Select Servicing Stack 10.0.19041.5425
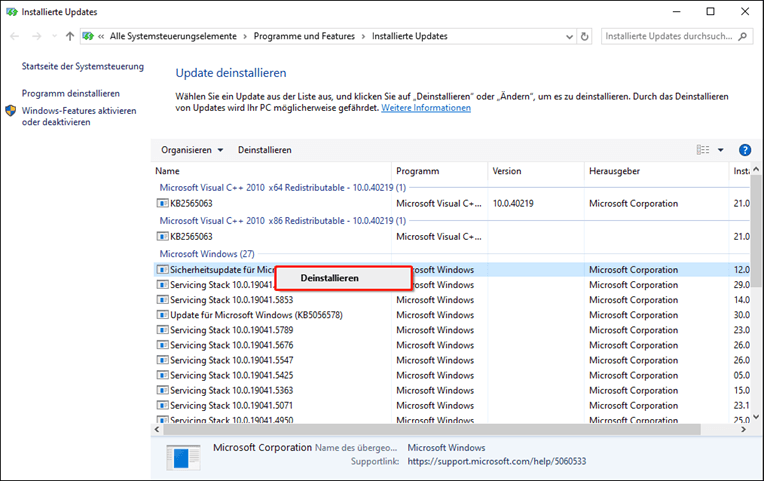This screenshot has width=764, height=481. (x=231, y=375)
